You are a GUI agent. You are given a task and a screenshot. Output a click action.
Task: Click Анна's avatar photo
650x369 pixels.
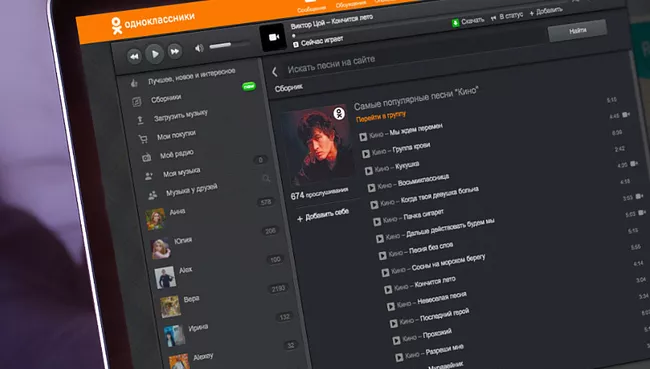[x=155, y=219]
